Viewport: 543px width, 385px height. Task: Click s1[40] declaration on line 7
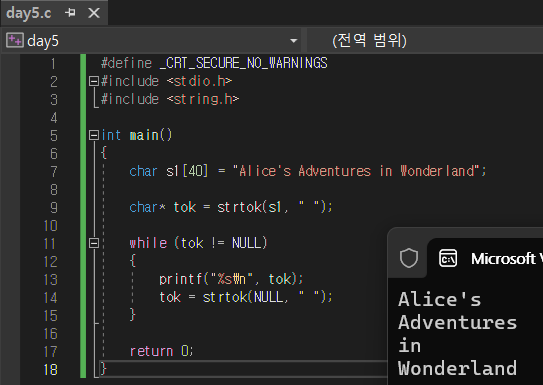pos(187,171)
